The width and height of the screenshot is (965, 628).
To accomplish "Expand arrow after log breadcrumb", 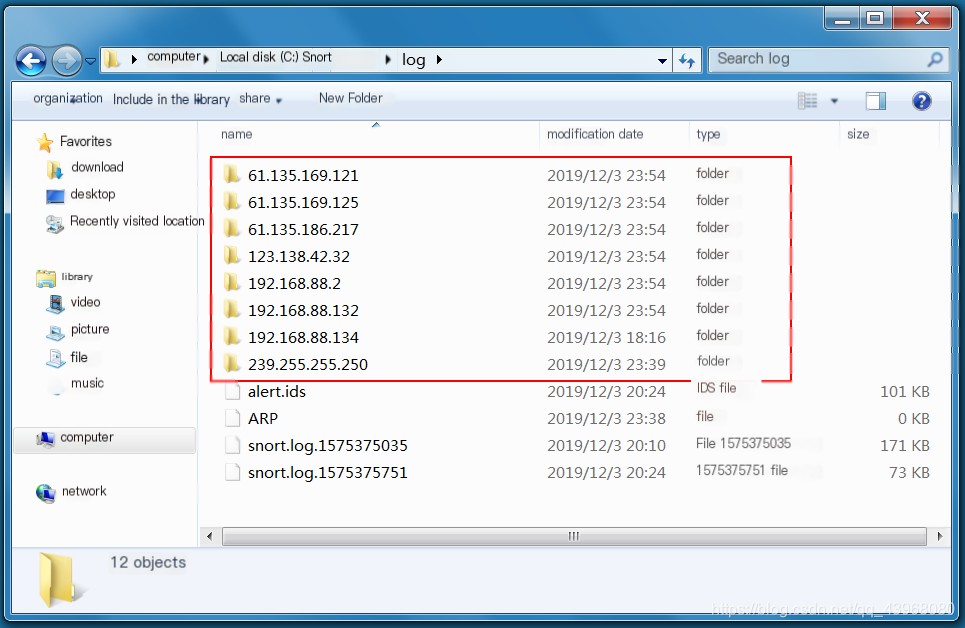I will coord(439,60).
